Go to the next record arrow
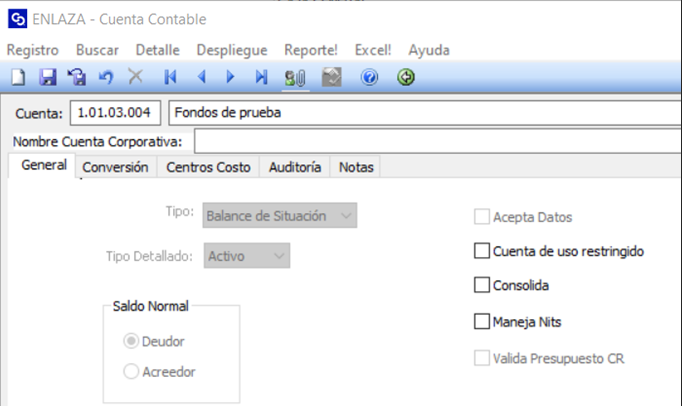This screenshot has width=682, height=406. pos(231,77)
